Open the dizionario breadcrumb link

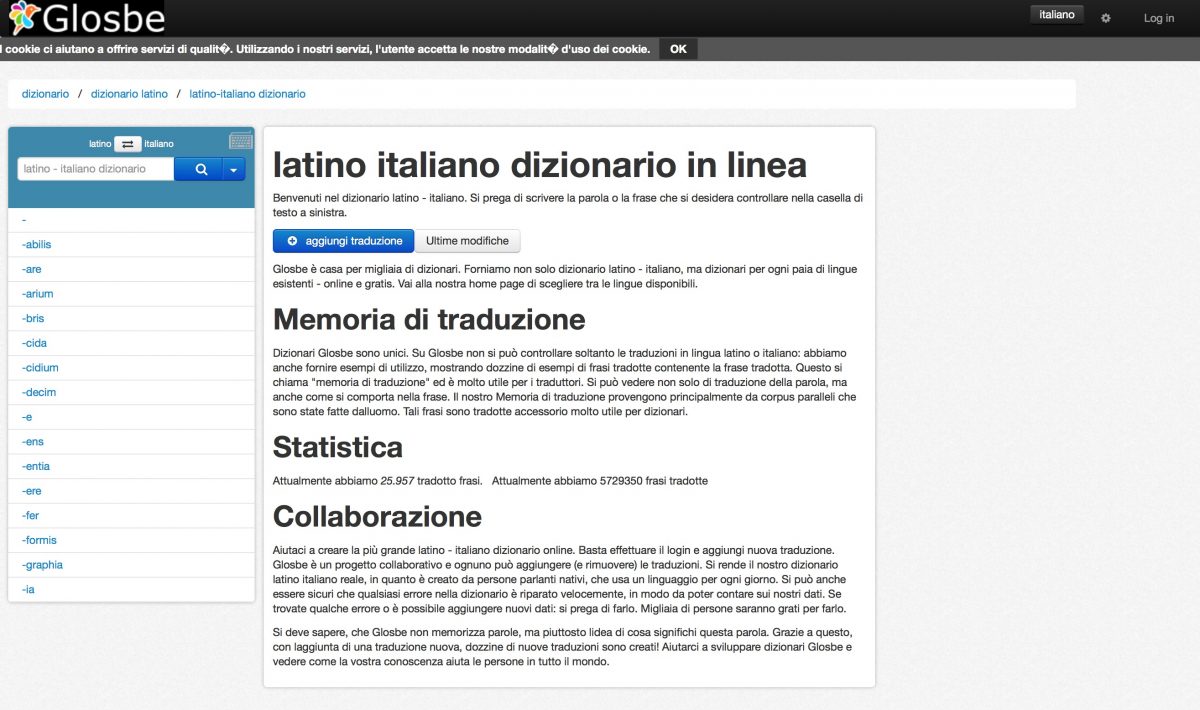pyautogui.click(x=46, y=94)
